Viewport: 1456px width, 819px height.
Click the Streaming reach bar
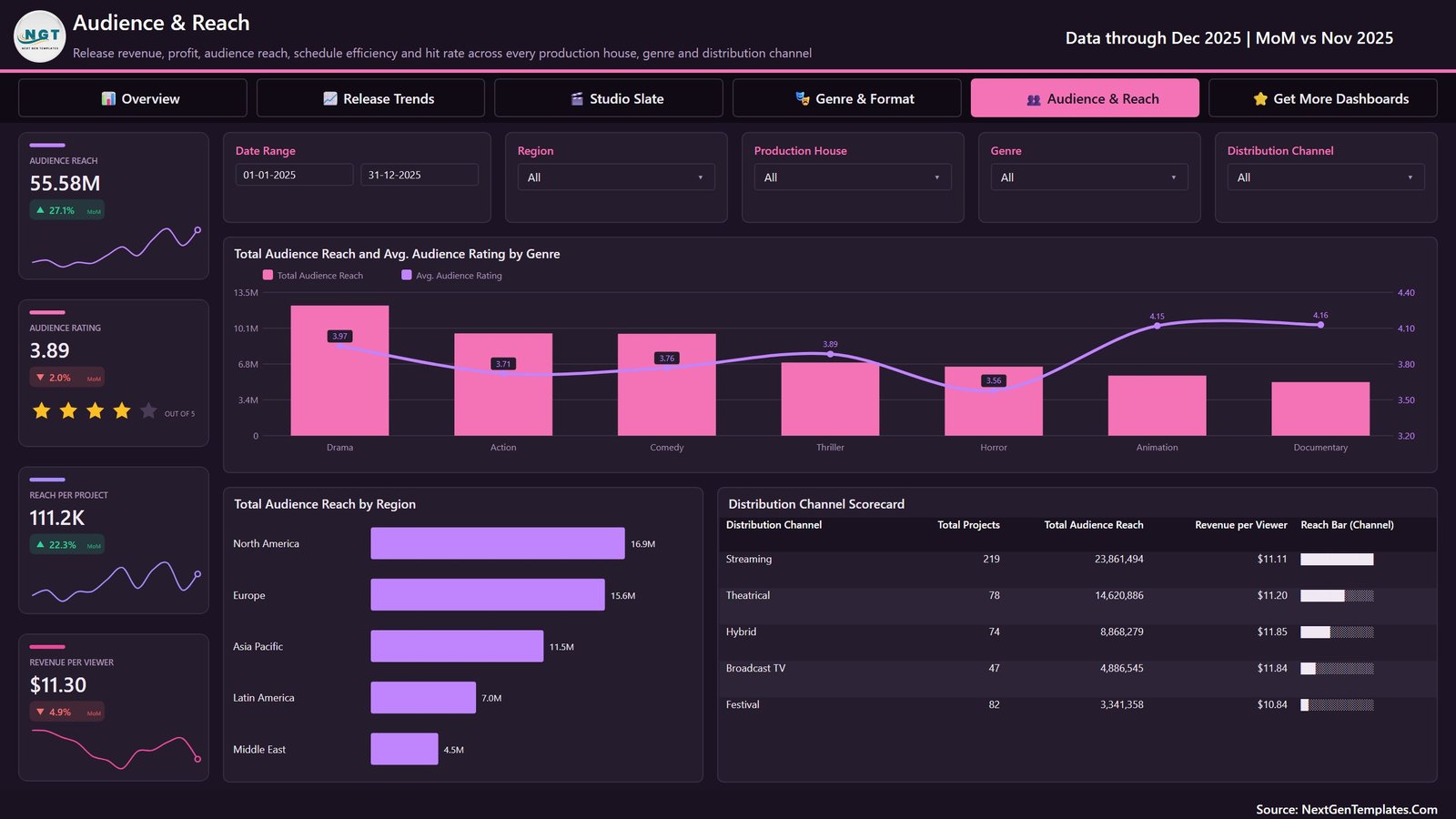pyautogui.click(x=1337, y=560)
